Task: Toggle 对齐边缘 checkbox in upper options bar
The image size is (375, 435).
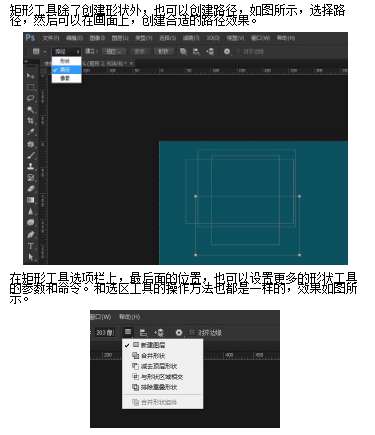Action: click(x=238, y=51)
